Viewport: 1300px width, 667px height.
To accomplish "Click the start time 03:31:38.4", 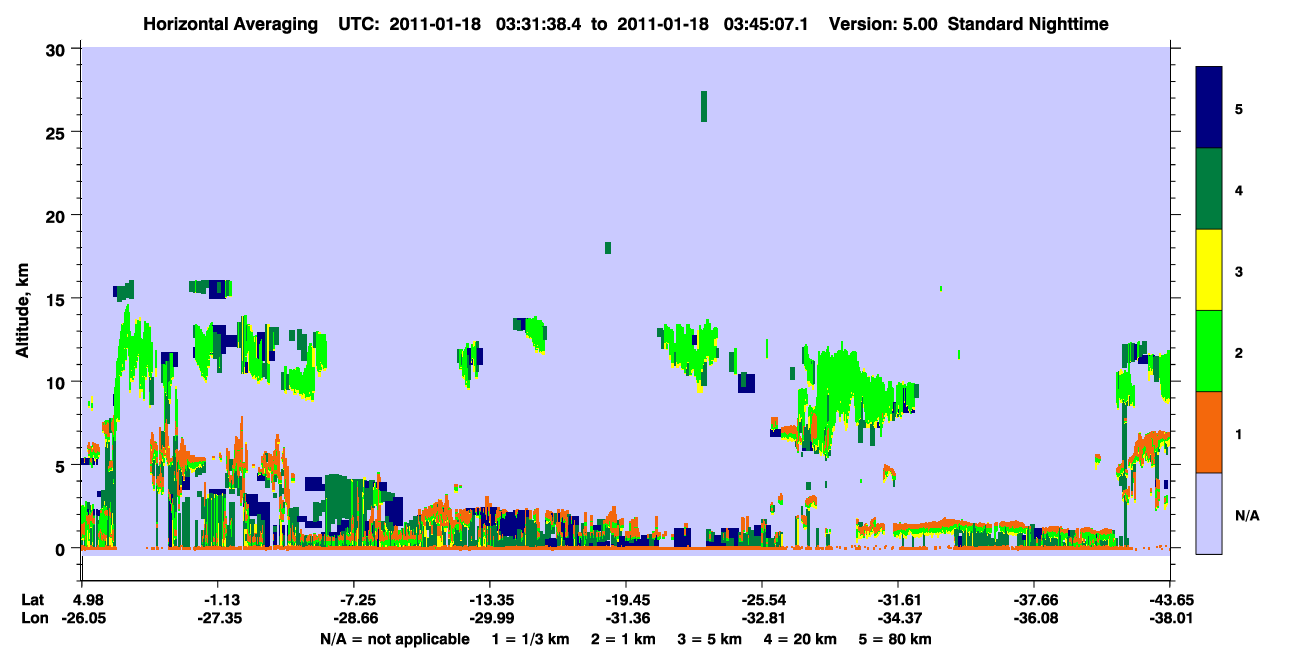I will pyautogui.click(x=539, y=23).
